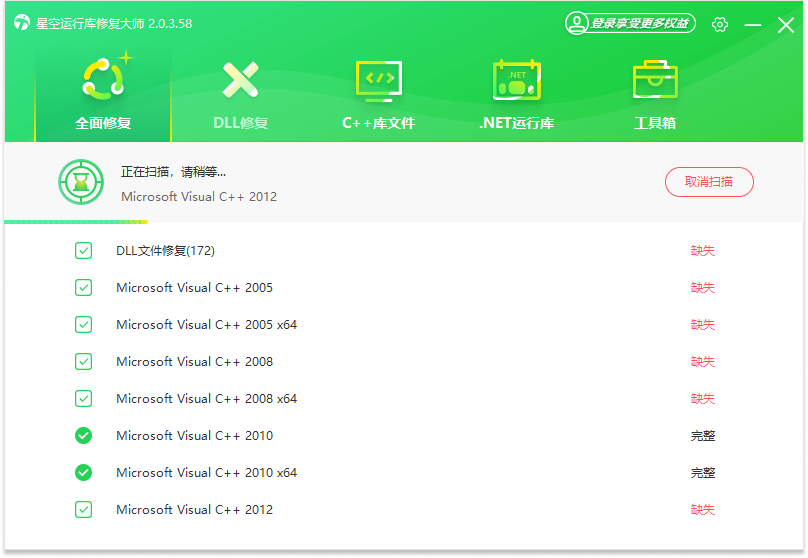This screenshot has width=808, height=558.
Task: Toggle Microsoft Visual C++ 2012 checkbox
Action: click(83, 510)
